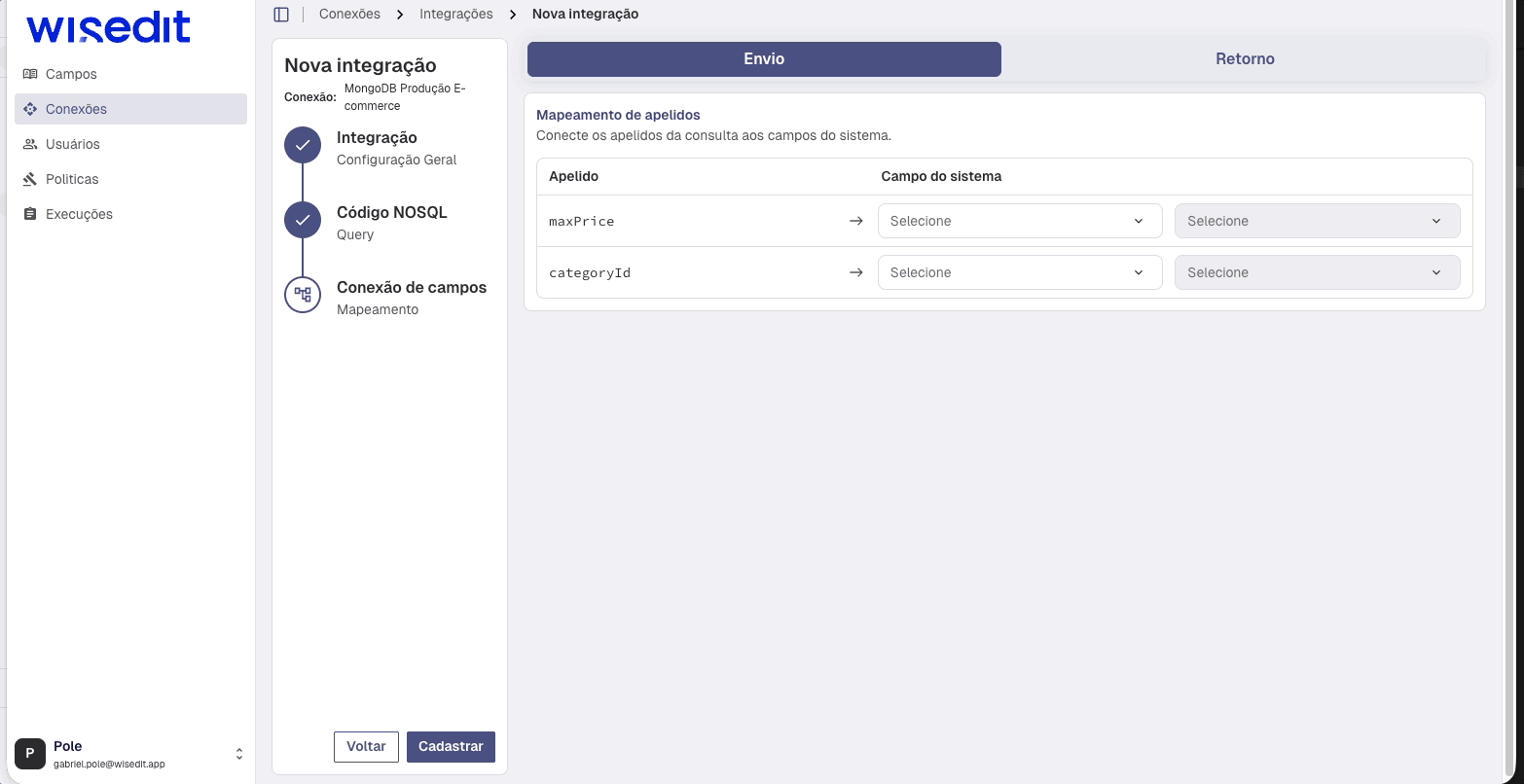The image size is (1524, 784).
Task: Click the Código NOSQL completed step circle
Action: coord(302,220)
